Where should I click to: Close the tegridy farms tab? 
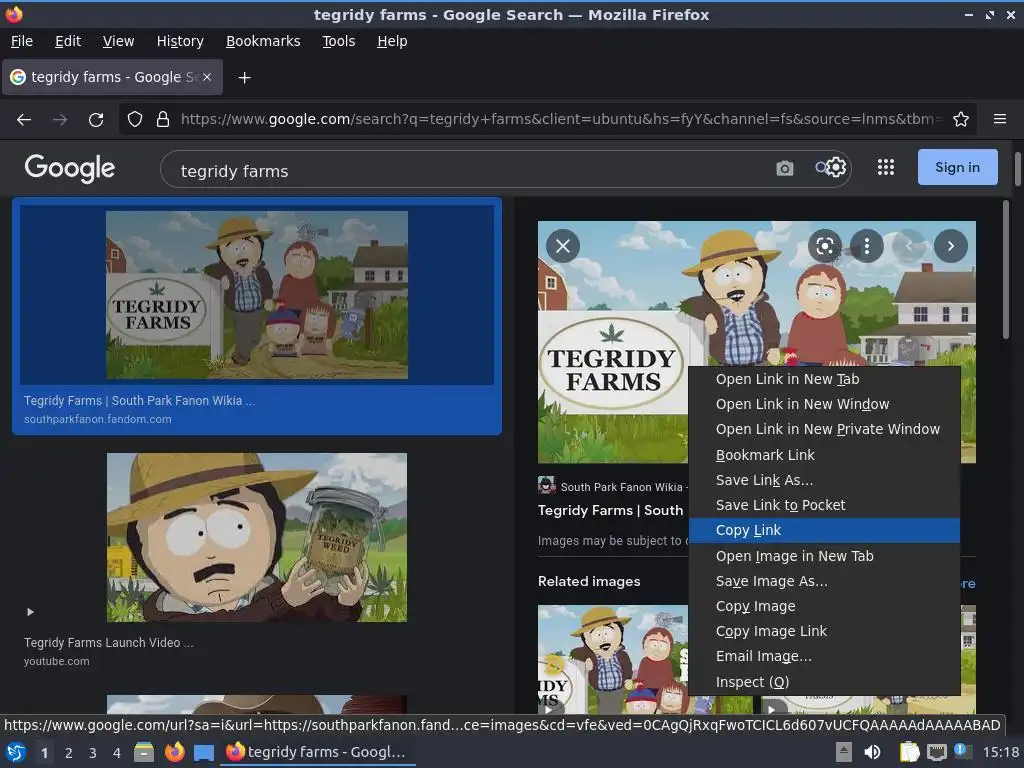tap(206, 77)
